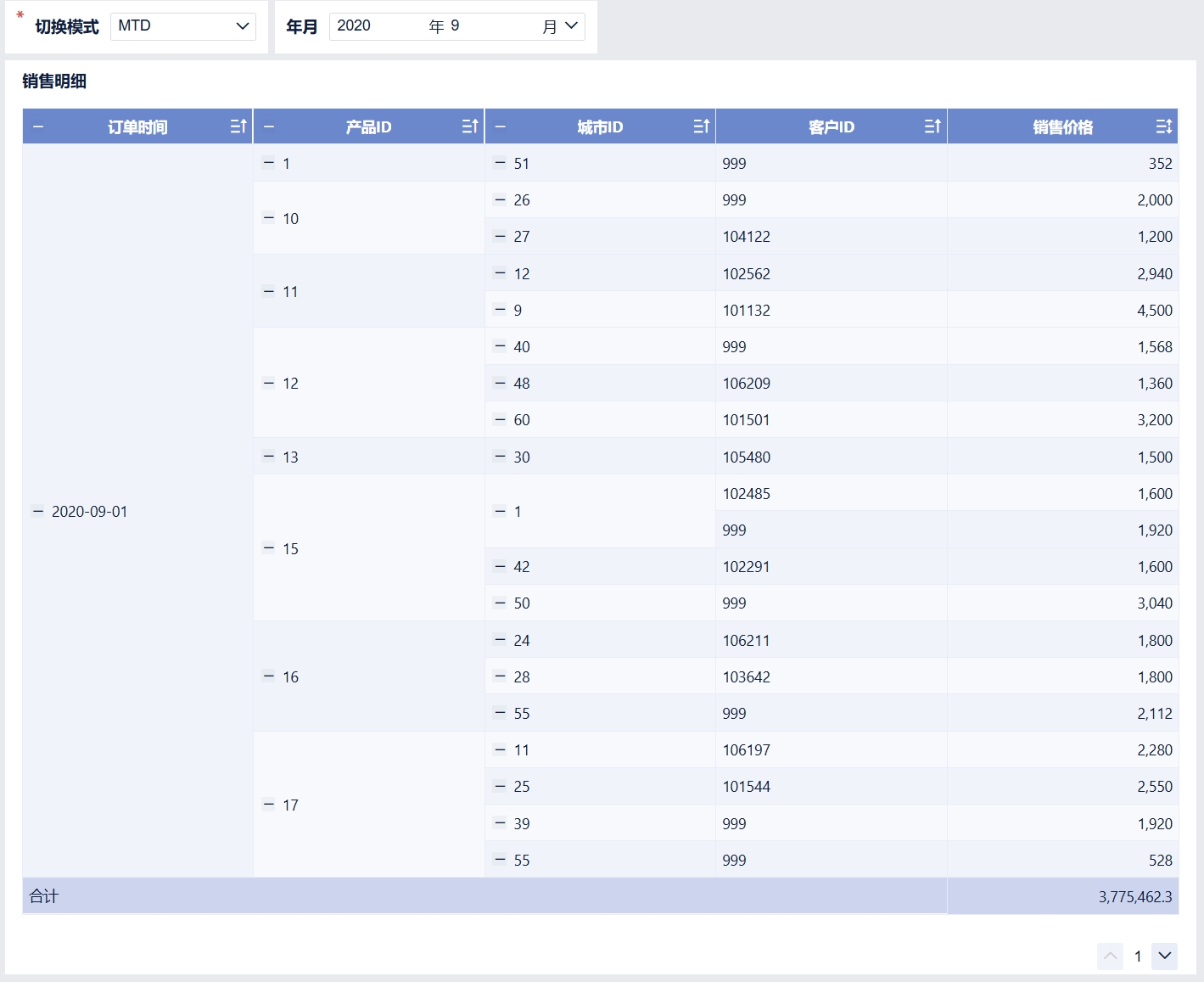Collapse city ID 24 row

[x=501, y=640]
